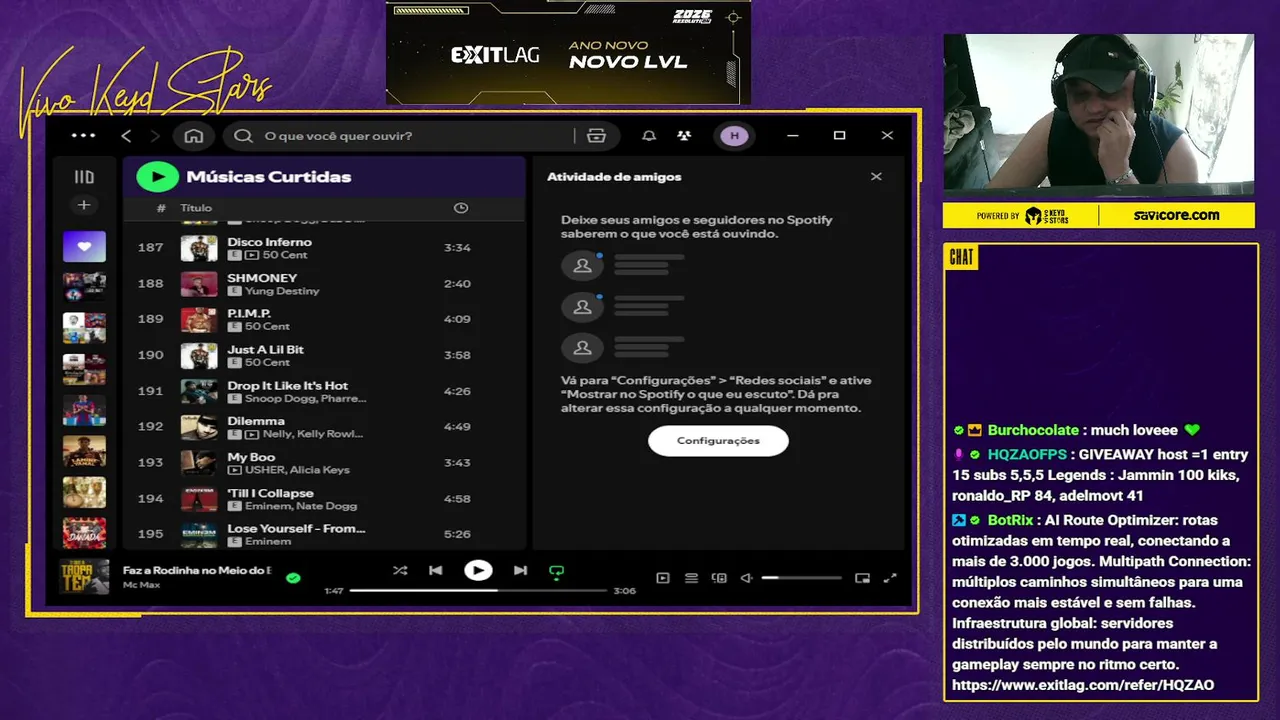Expand Your Library sidebar icon

pyautogui.click(x=84, y=177)
